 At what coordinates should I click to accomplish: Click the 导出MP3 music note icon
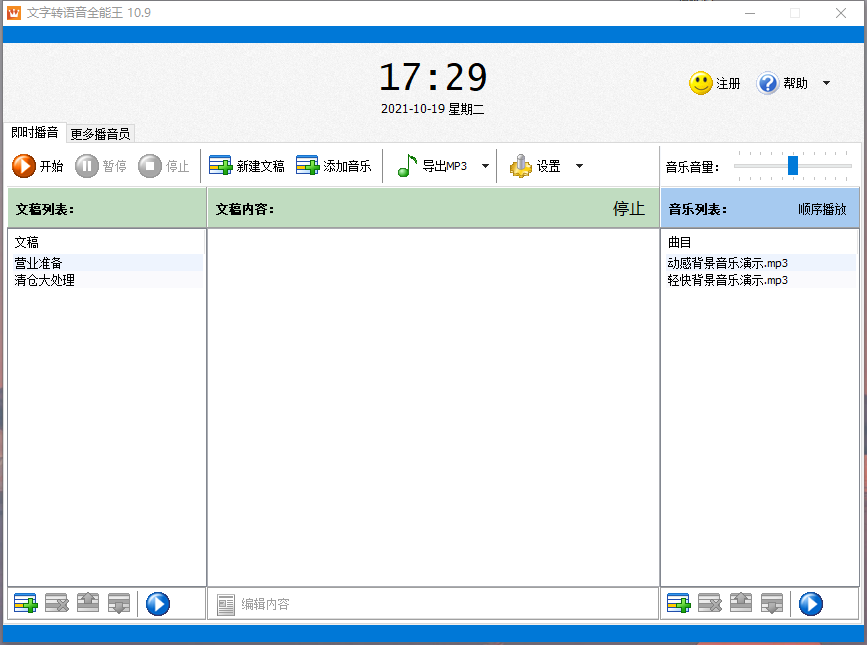pyautogui.click(x=406, y=166)
